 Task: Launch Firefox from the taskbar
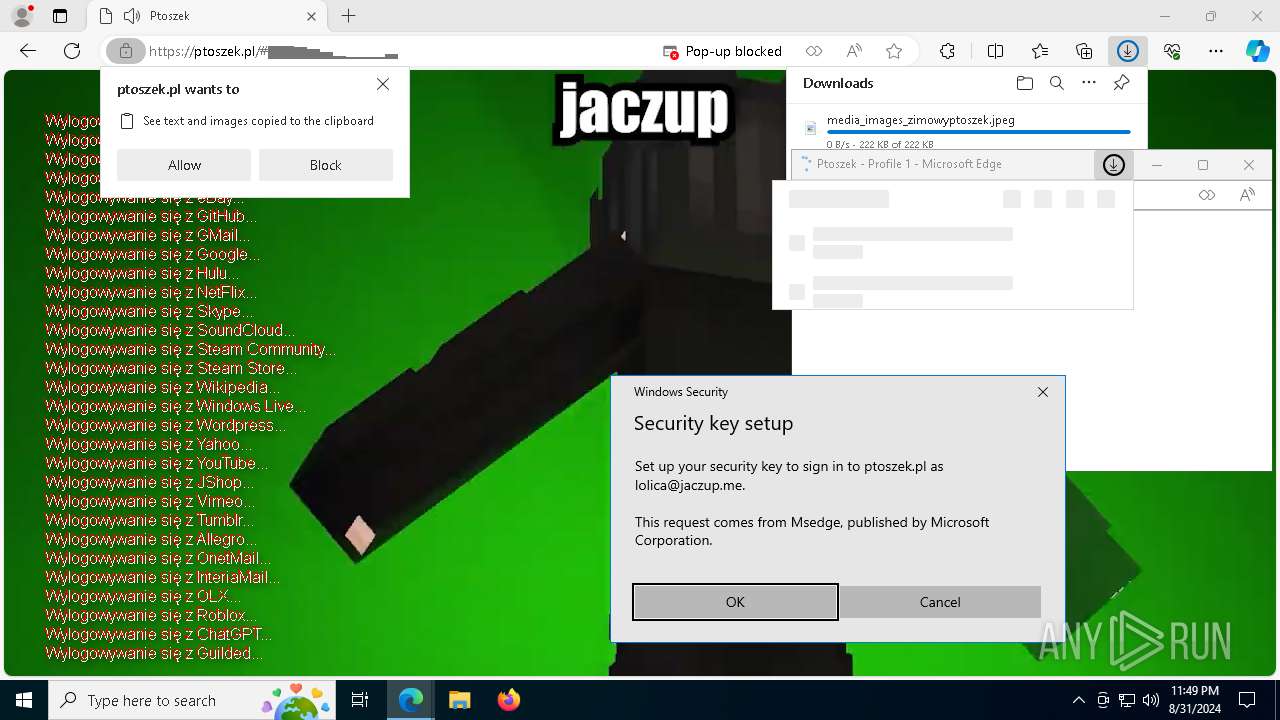tap(508, 700)
